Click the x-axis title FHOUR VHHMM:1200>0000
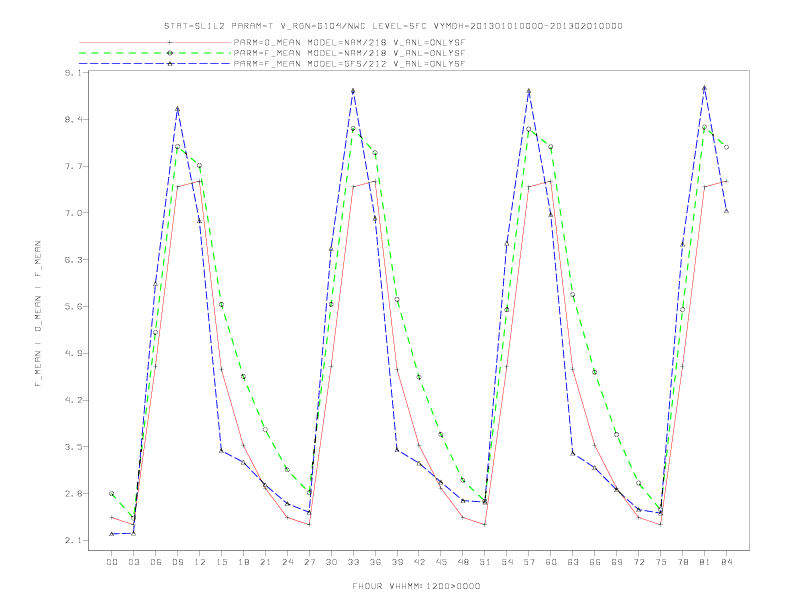Image resolution: width=792 pixels, height=612 pixels. (416, 586)
